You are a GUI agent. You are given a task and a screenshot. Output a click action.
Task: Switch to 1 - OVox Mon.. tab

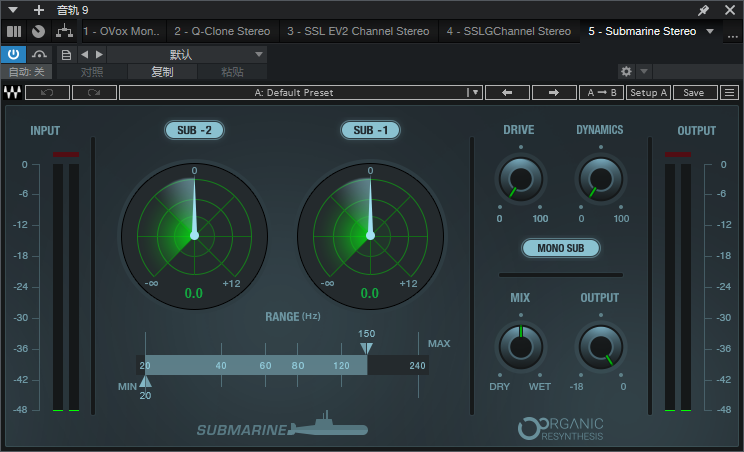(x=122, y=31)
